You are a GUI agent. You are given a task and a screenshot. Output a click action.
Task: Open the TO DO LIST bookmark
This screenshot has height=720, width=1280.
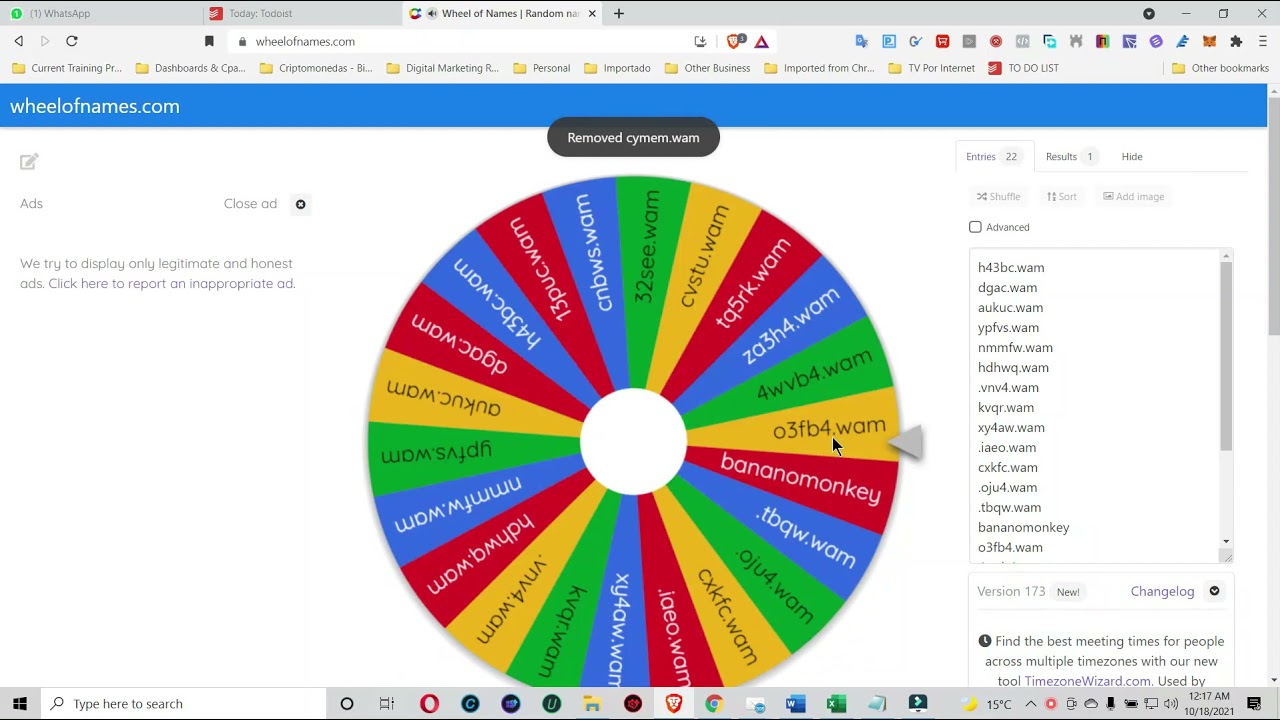click(x=1023, y=68)
